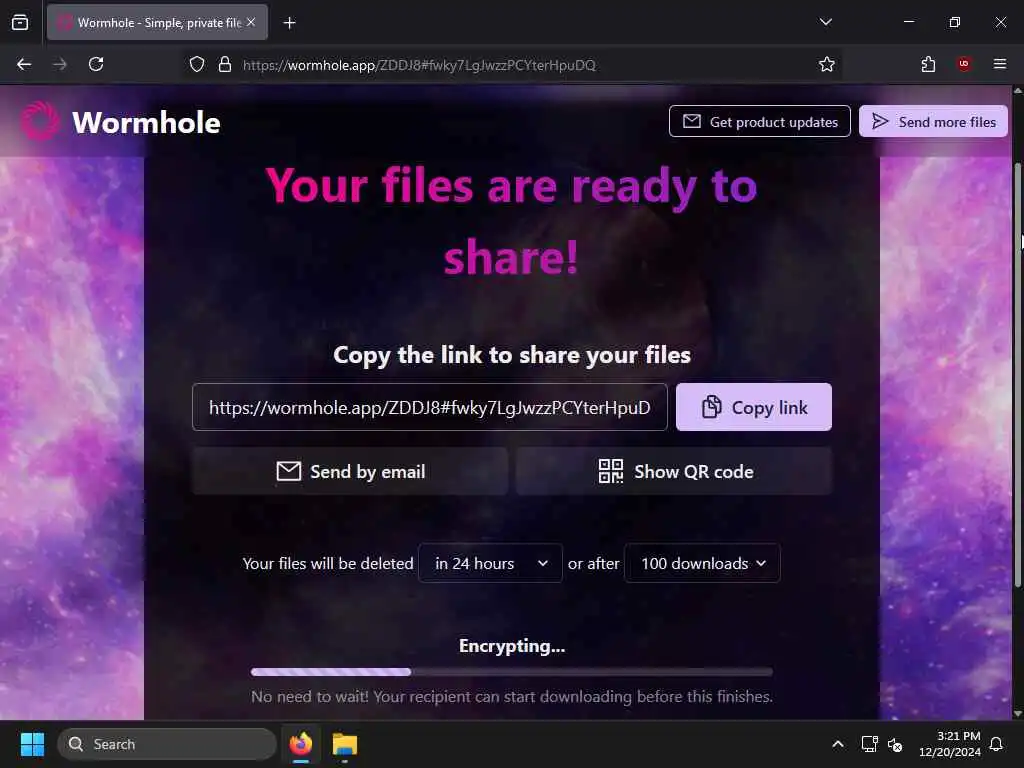Image resolution: width=1024 pixels, height=768 pixels.
Task: Select the Wormhole browser tab
Action: [157, 22]
